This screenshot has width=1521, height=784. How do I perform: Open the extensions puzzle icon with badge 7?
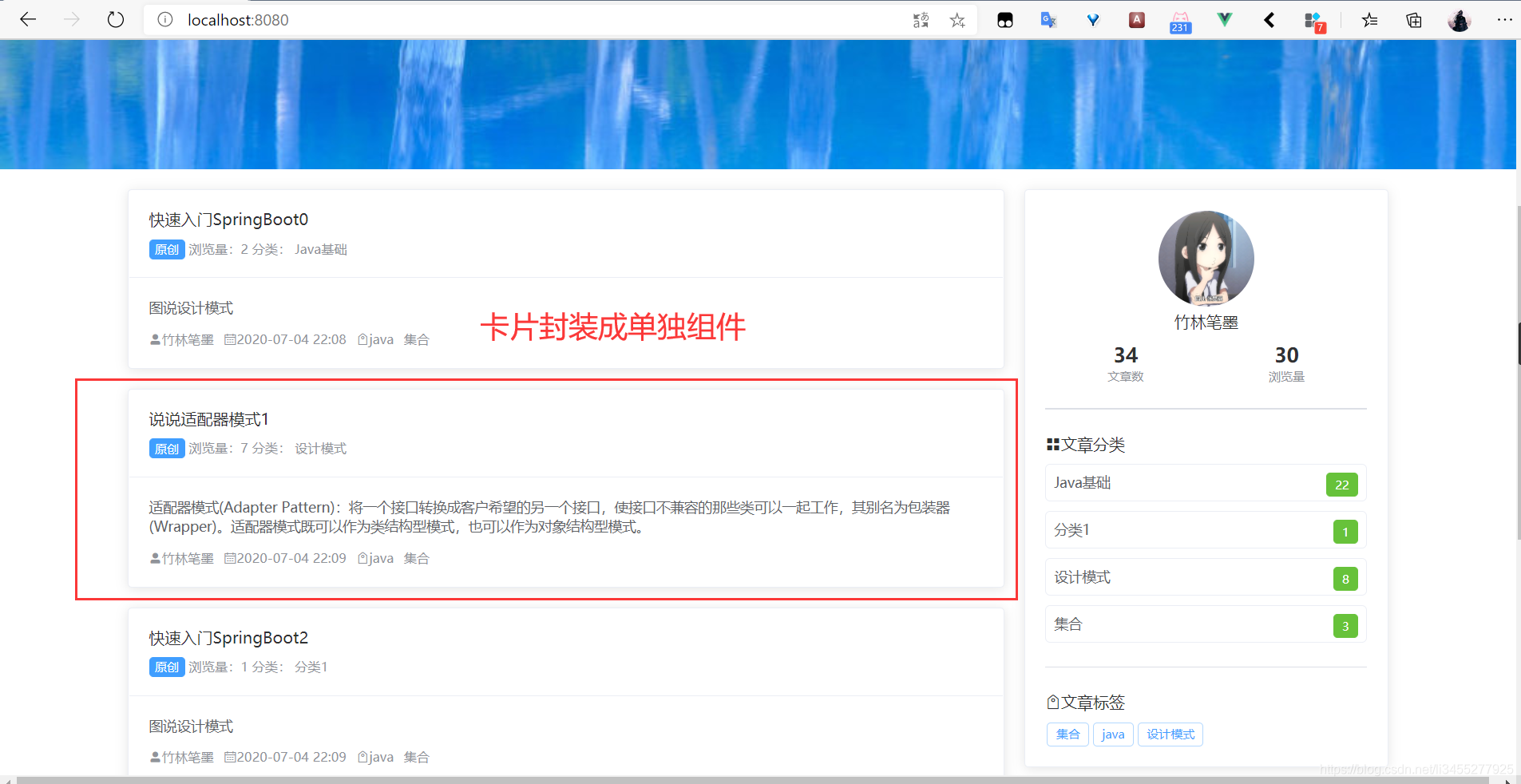(x=1313, y=20)
